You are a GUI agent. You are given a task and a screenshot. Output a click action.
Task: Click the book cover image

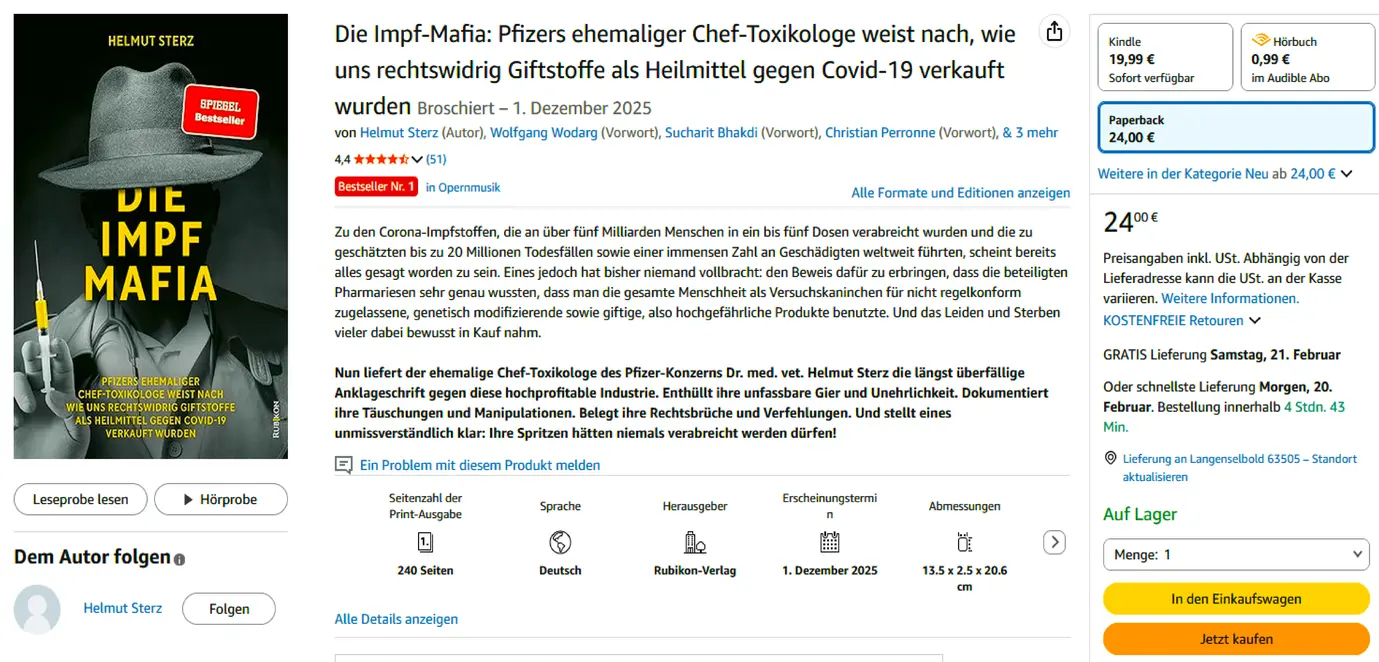coord(151,236)
